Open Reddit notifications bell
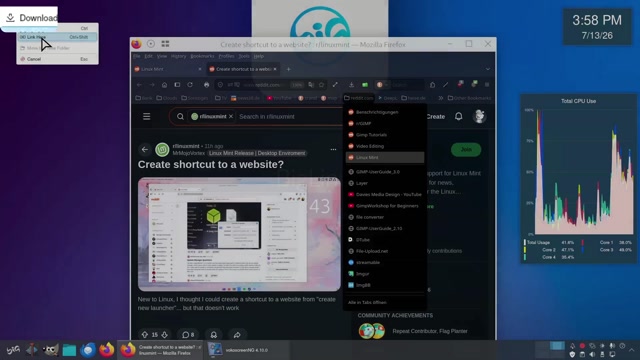The width and height of the screenshot is (640, 360). click(459, 116)
